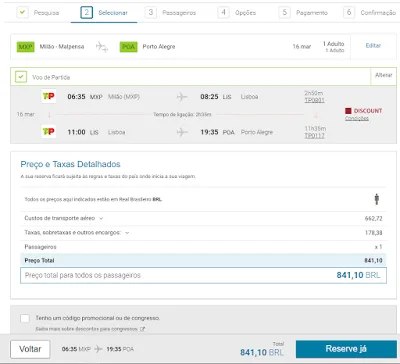
Task: Click the adult passenger icon in price table
Action: (x=377, y=199)
